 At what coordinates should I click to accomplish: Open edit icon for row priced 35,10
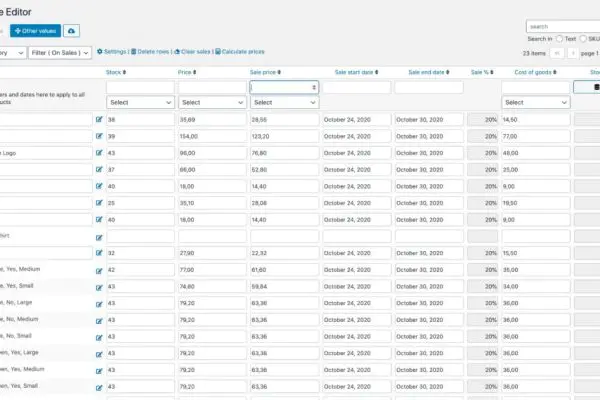[99, 203]
